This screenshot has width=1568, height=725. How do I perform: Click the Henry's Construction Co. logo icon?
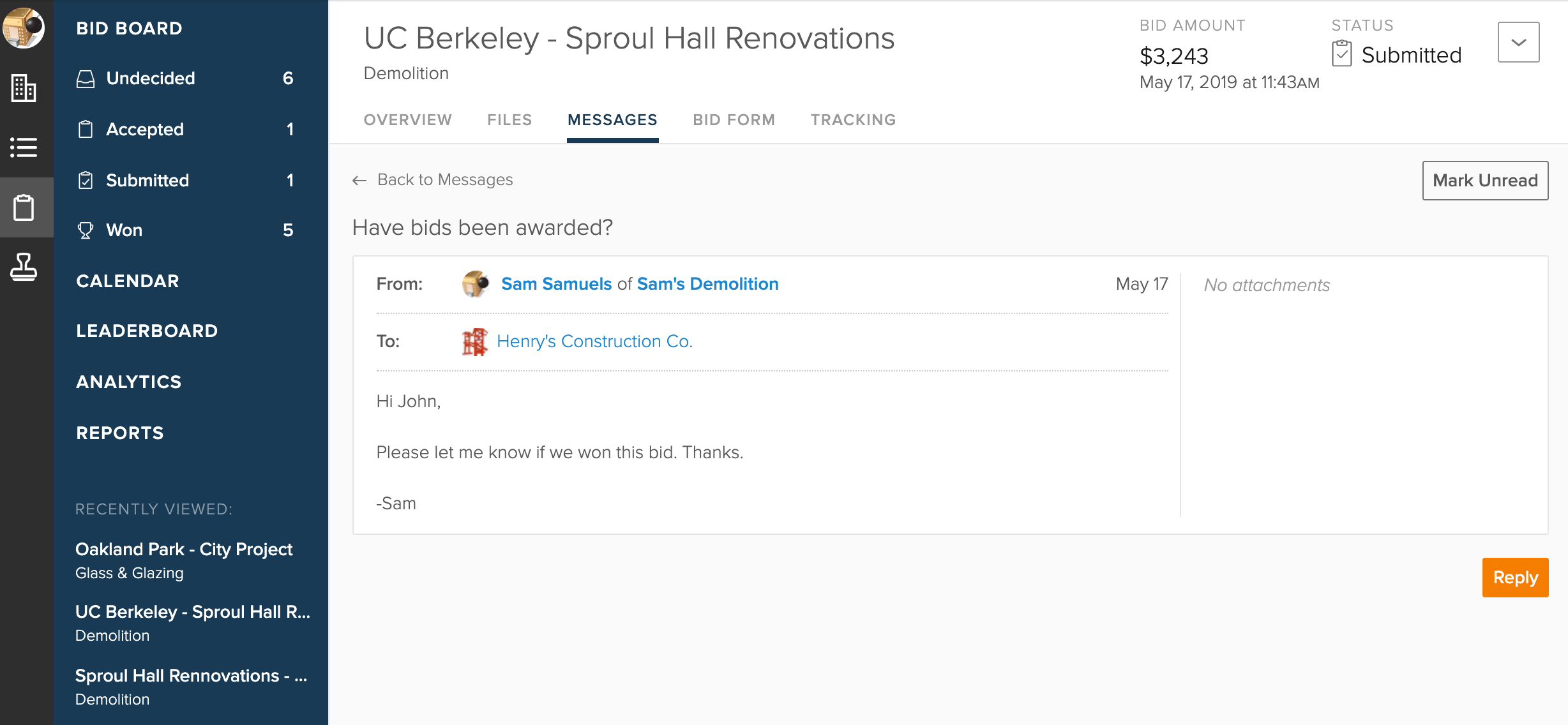coord(474,342)
